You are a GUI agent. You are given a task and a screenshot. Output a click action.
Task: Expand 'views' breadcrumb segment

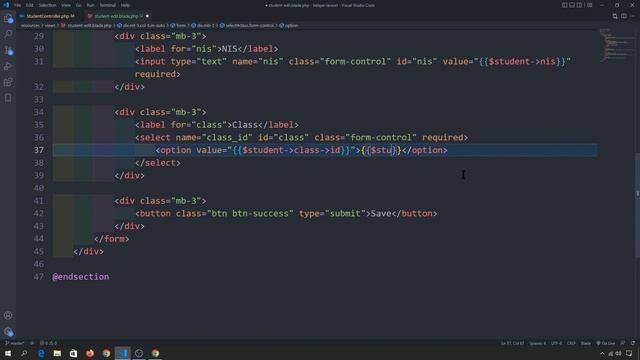point(49,25)
